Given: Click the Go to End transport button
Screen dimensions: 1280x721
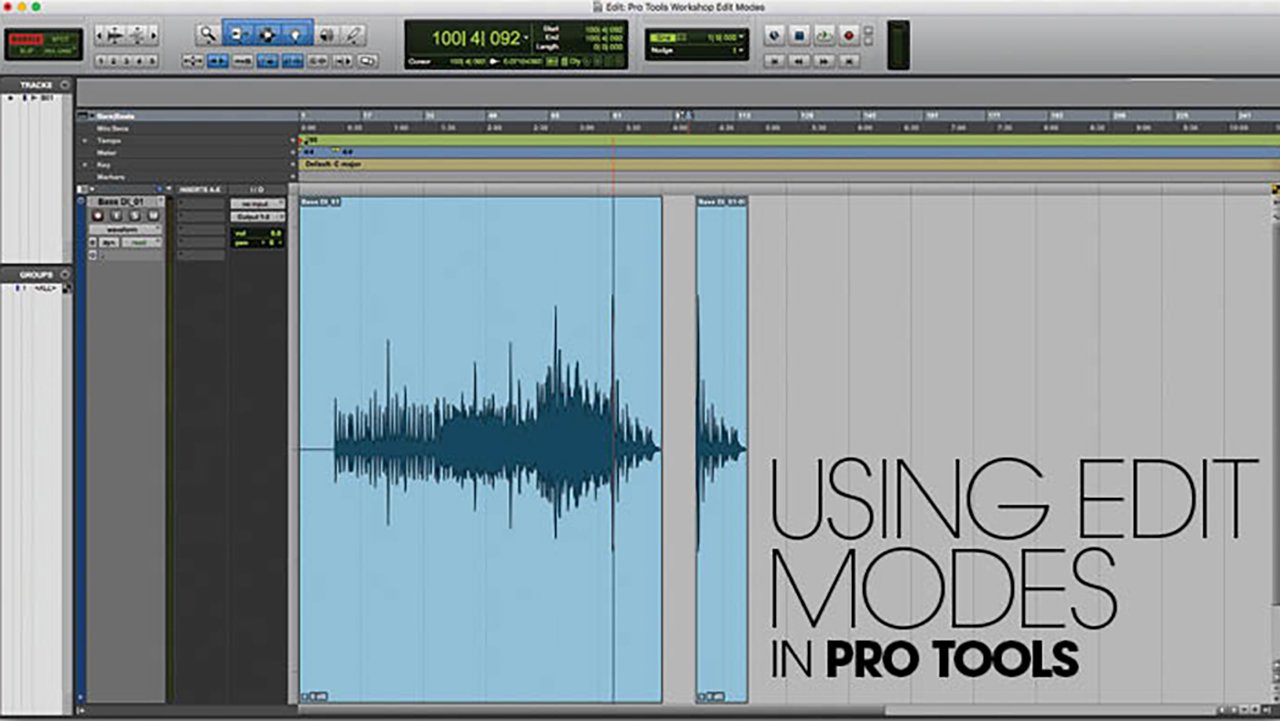Looking at the screenshot, I should 849,61.
